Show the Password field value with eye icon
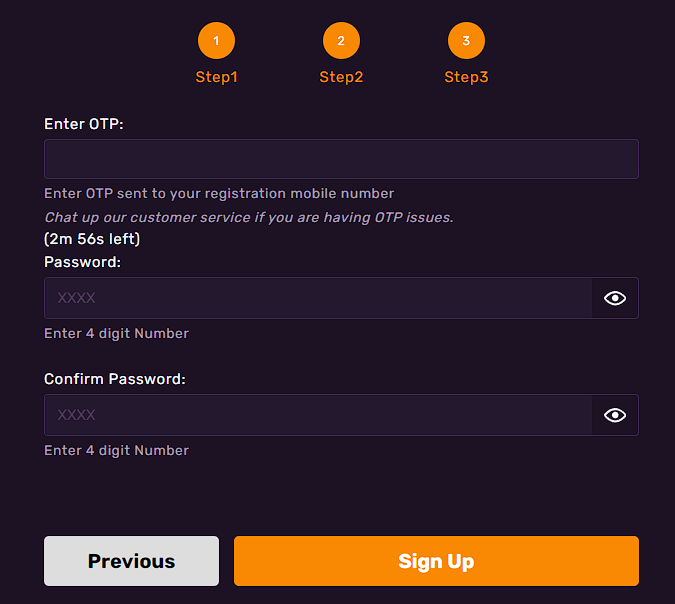The height and width of the screenshot is (604, 675). pyautogui.click(x=615, y=298)
